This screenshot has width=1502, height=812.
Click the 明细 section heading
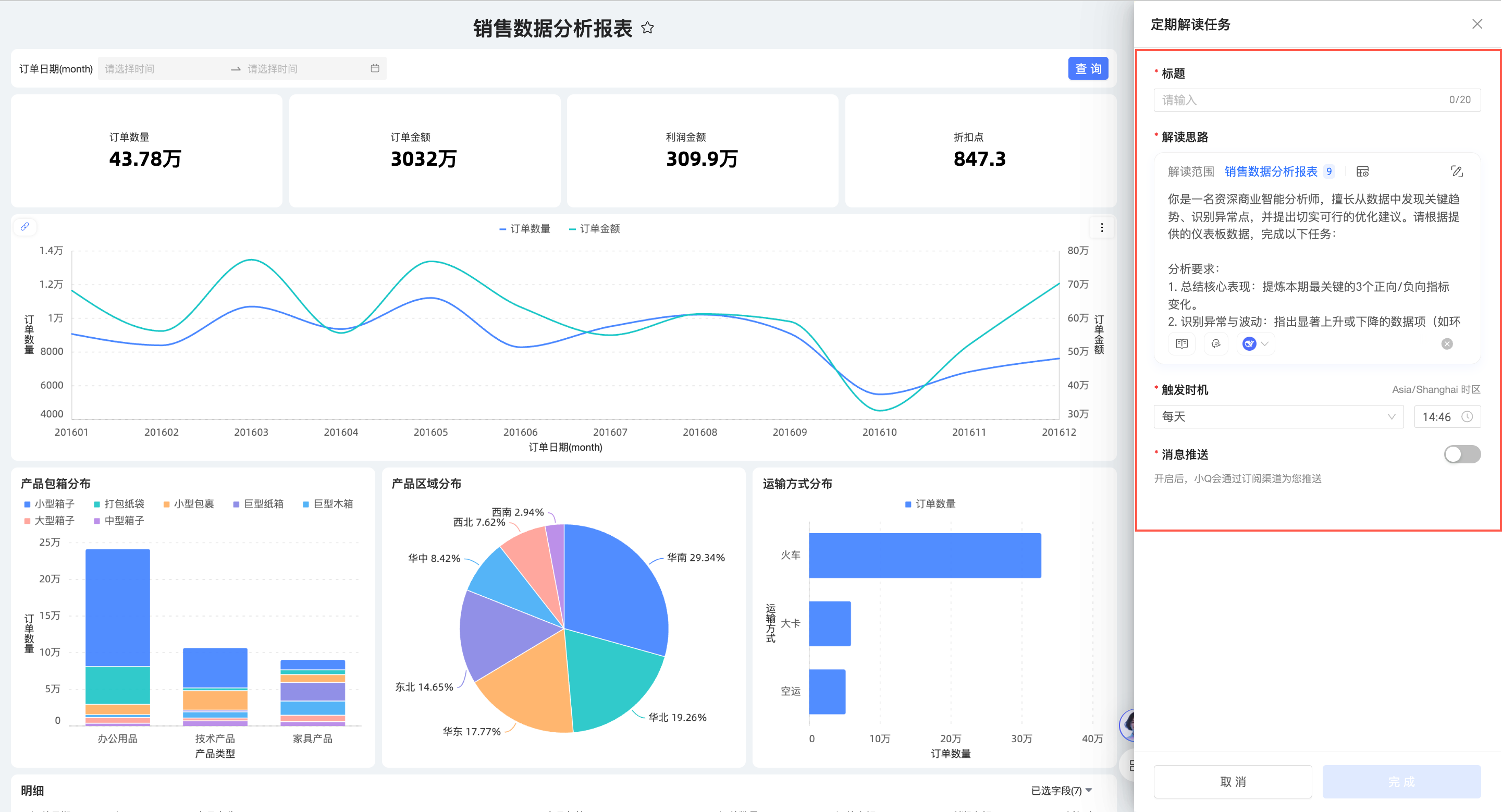32,791
